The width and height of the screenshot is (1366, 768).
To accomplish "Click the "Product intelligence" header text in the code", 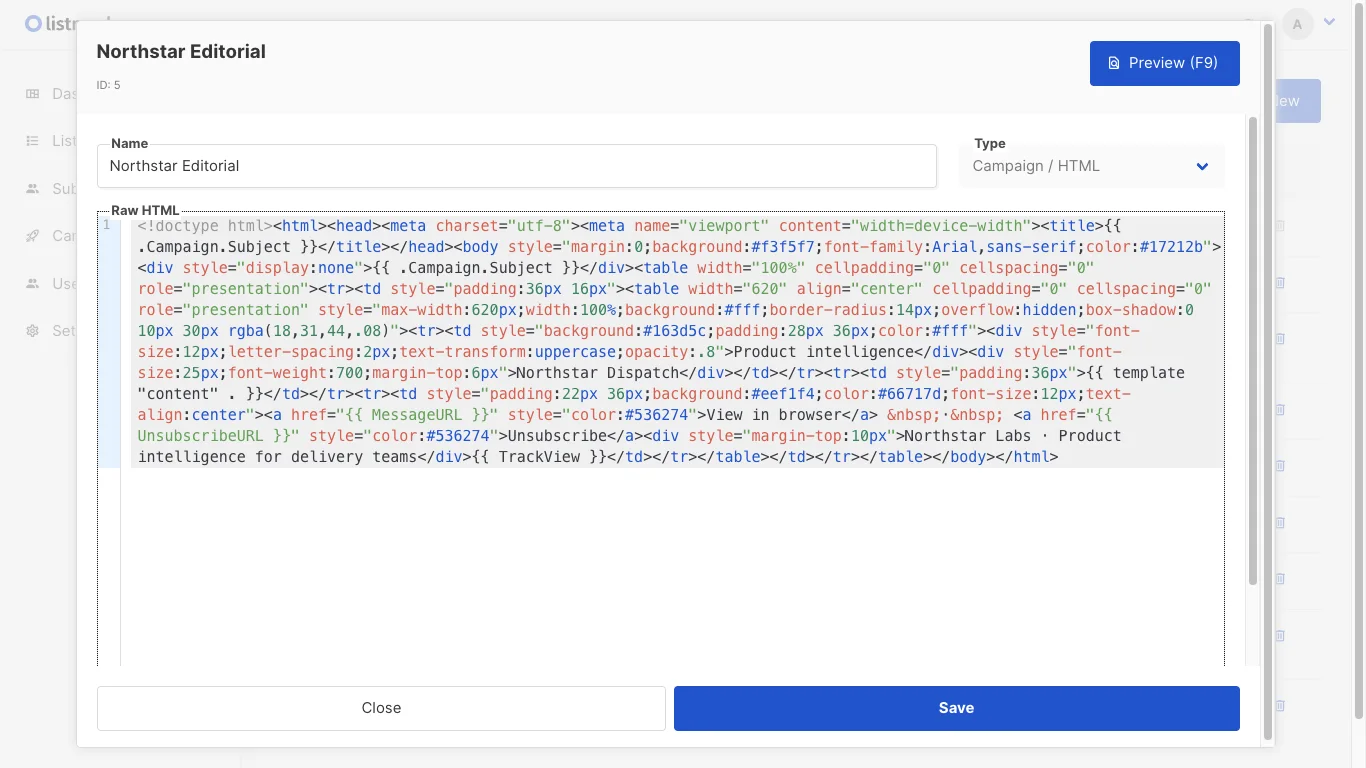I will click(824, 352).
